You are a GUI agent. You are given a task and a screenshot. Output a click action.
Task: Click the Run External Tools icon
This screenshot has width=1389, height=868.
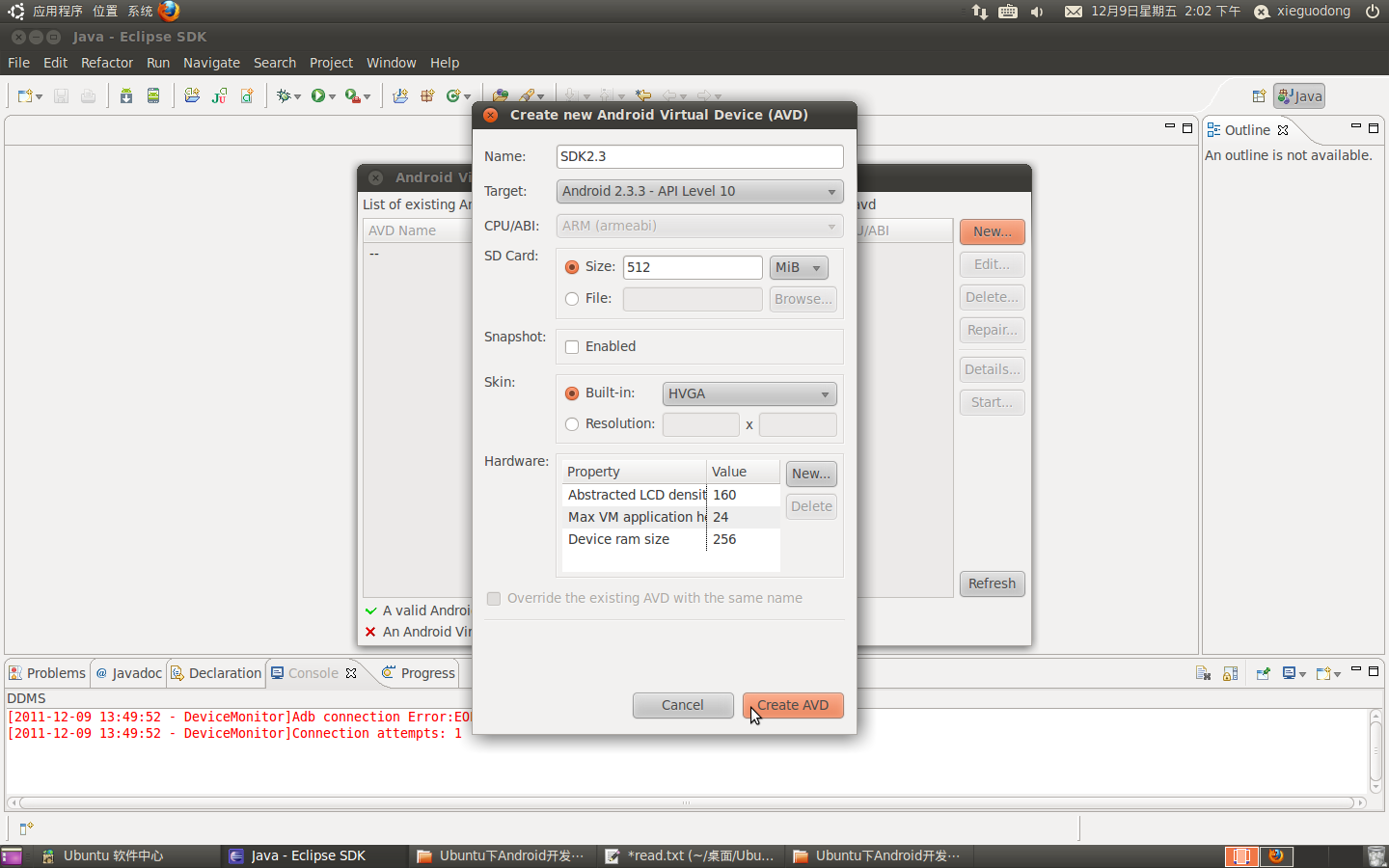[352, 95]
